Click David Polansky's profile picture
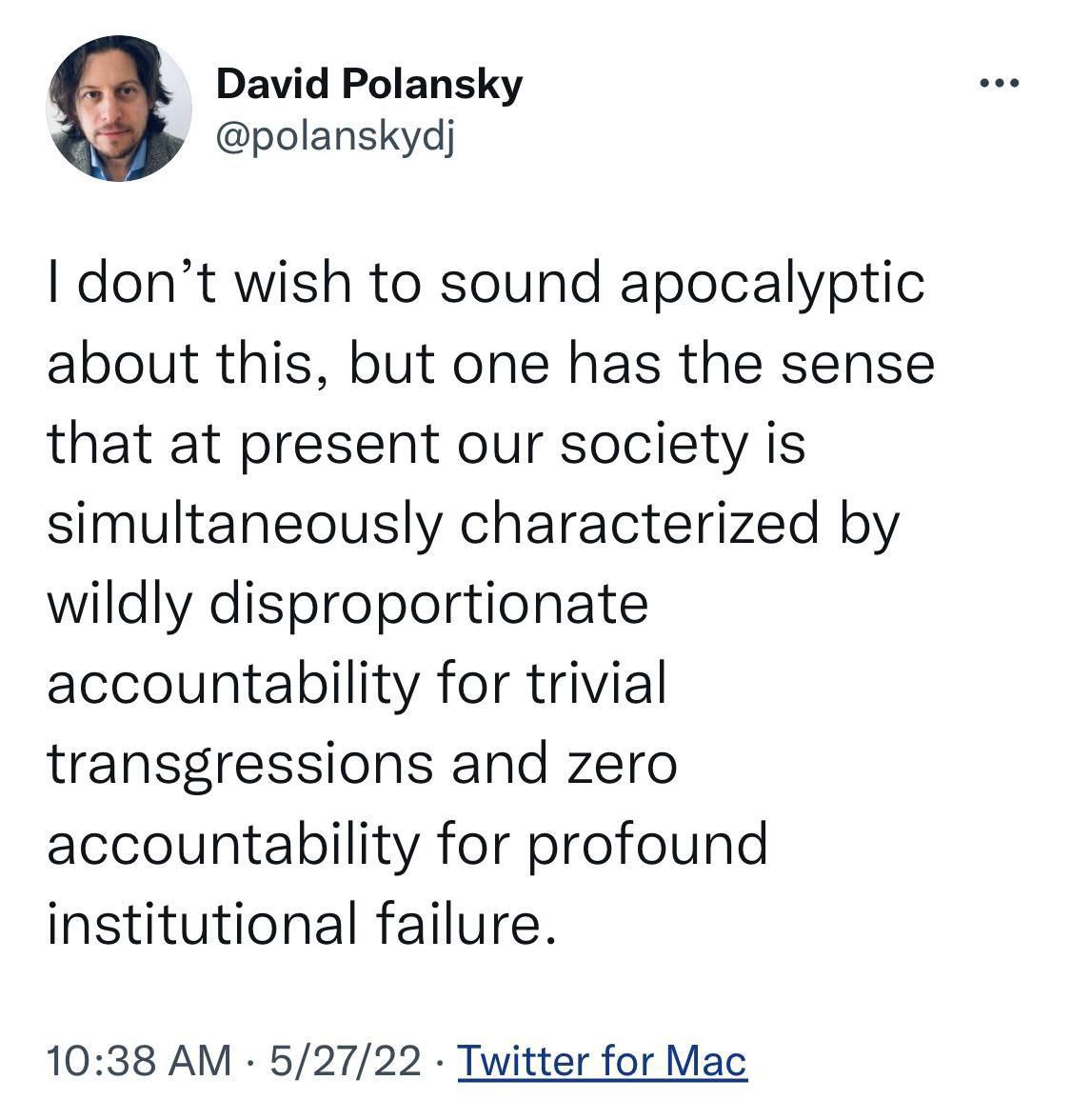1071x1120 pixels. tap(119, 109)
